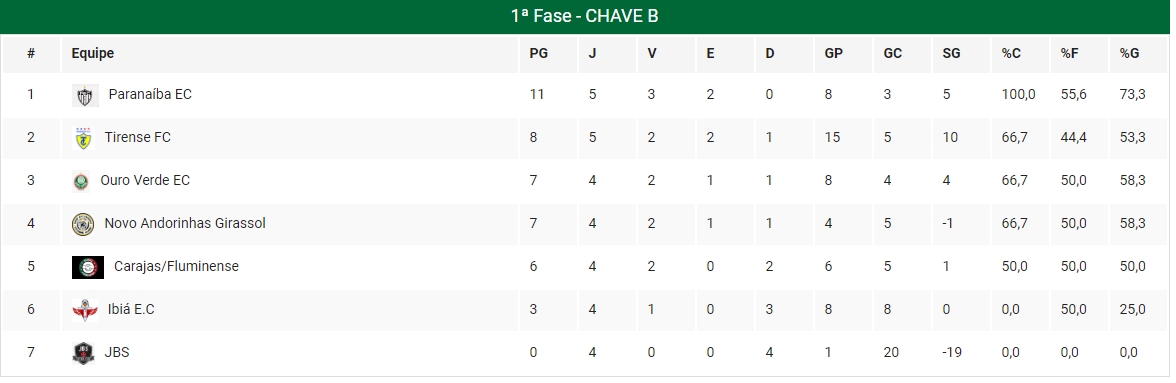
Task: Click the GP column header
Action: tap(833, 53)
